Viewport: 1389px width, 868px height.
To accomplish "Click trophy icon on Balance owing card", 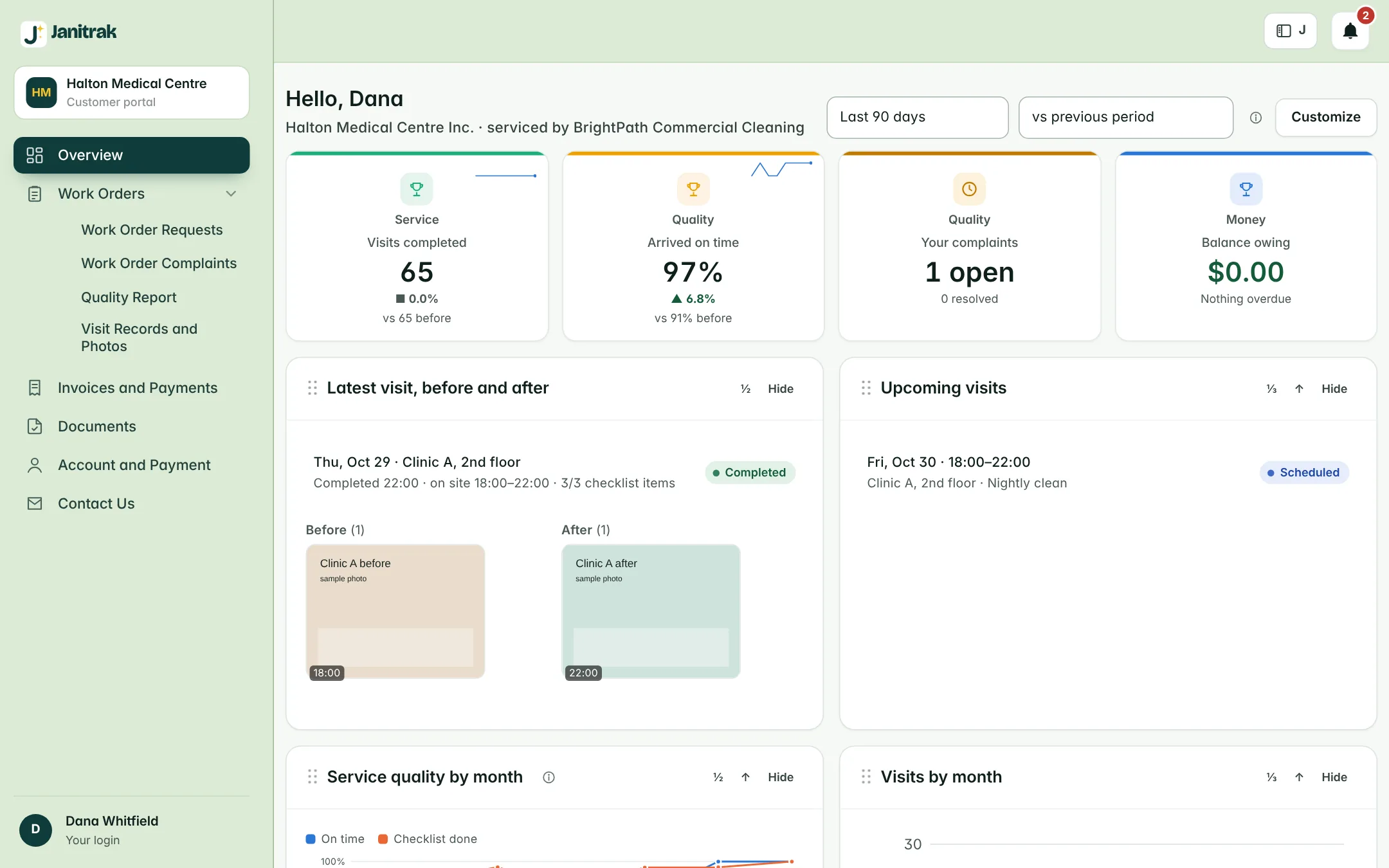I will 1246,189.
